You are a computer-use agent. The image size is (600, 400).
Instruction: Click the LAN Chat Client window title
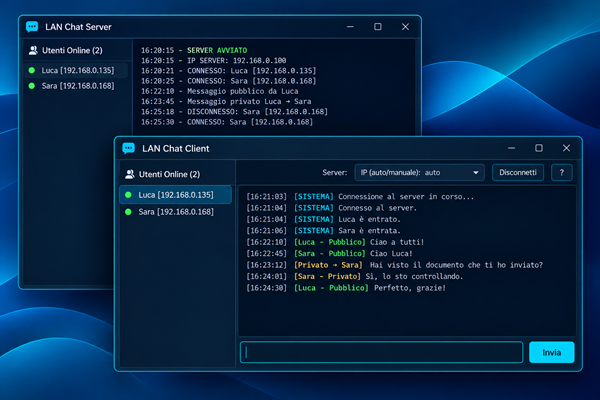pos(176,149)
